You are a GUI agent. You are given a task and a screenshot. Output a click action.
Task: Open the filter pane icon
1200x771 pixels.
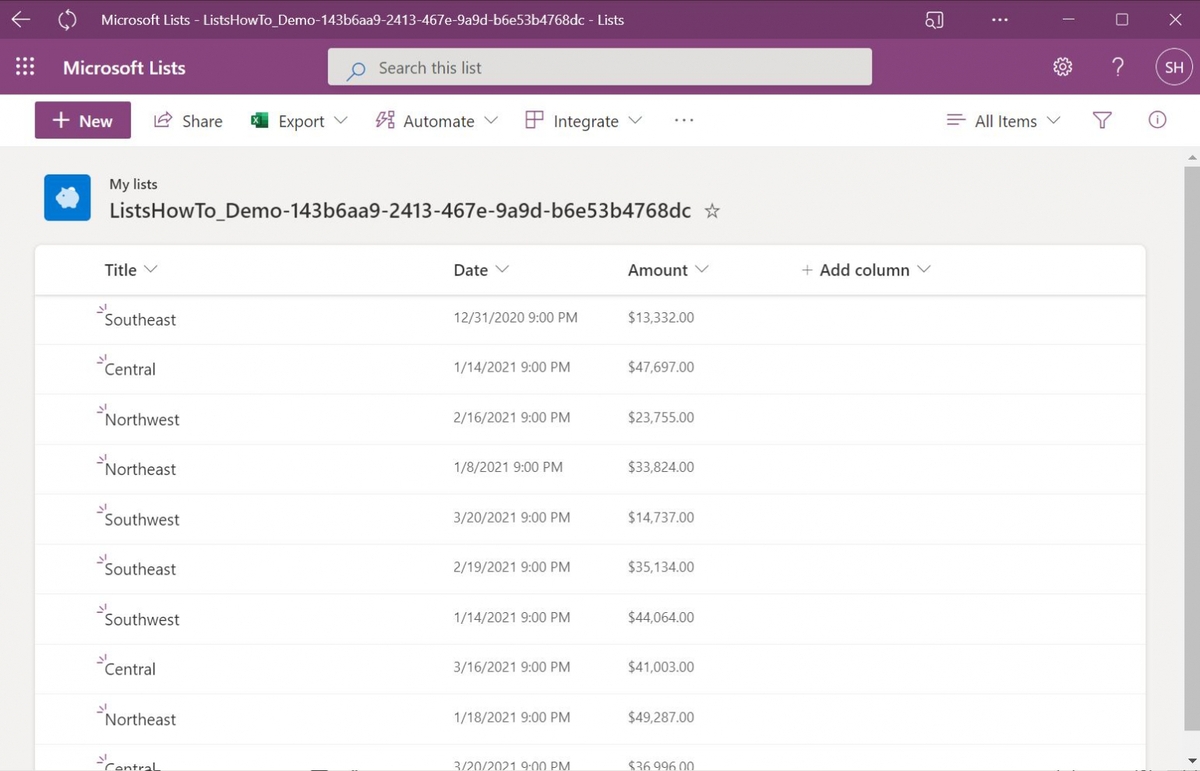click(1102, 120)
